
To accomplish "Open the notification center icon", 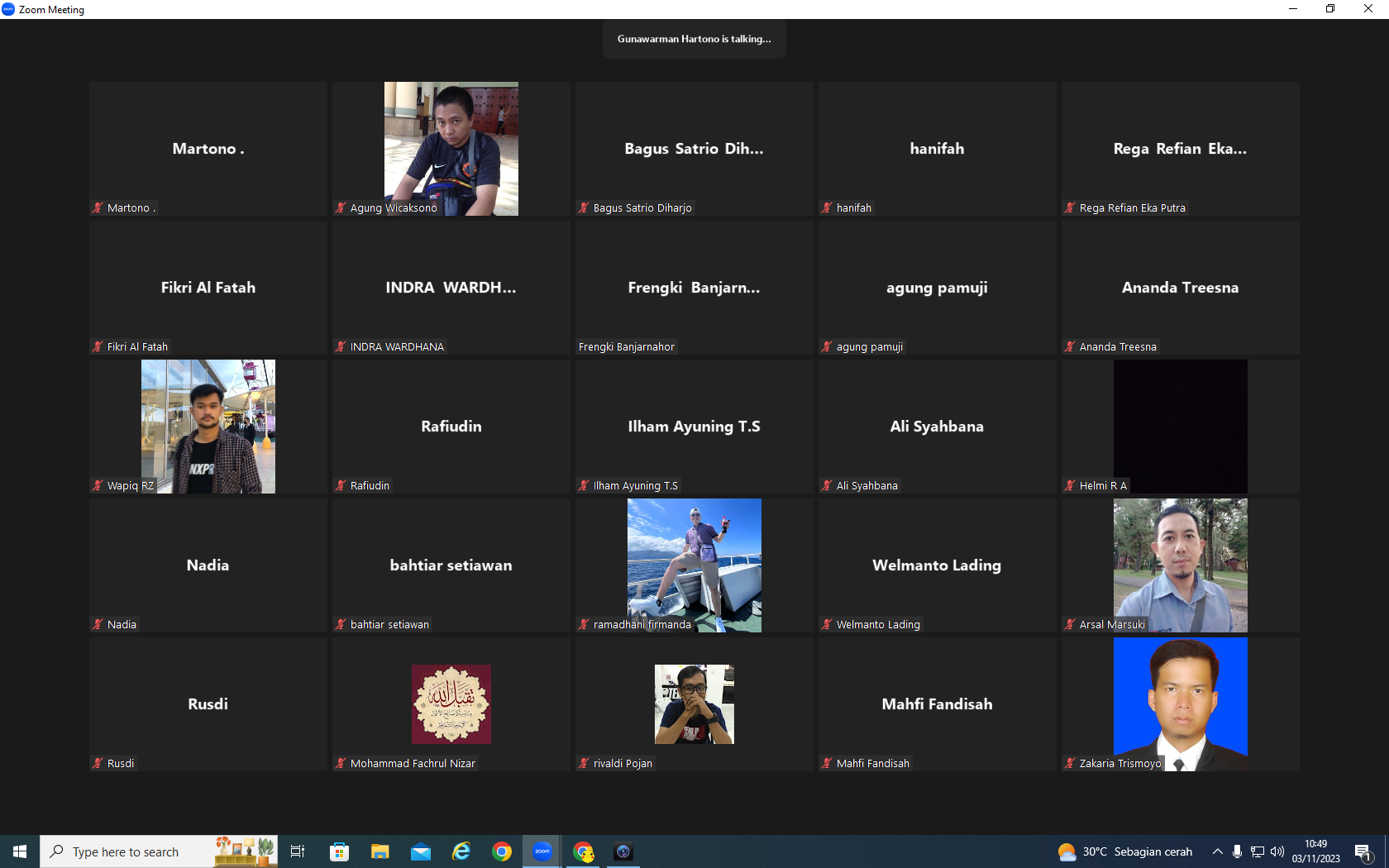I will click(1363, 851).
